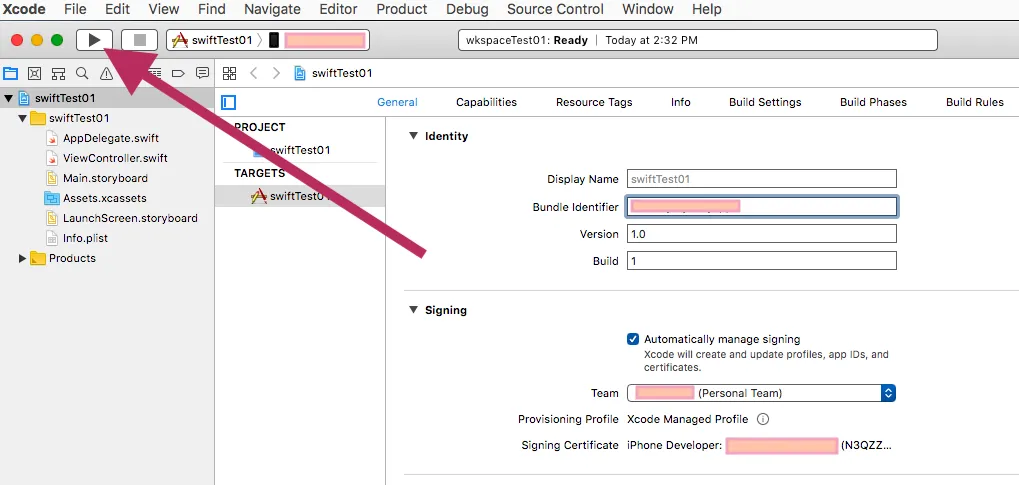Choose the run destination device
The height and width of the screenshot is (485, 1019).
click(318, 40)
